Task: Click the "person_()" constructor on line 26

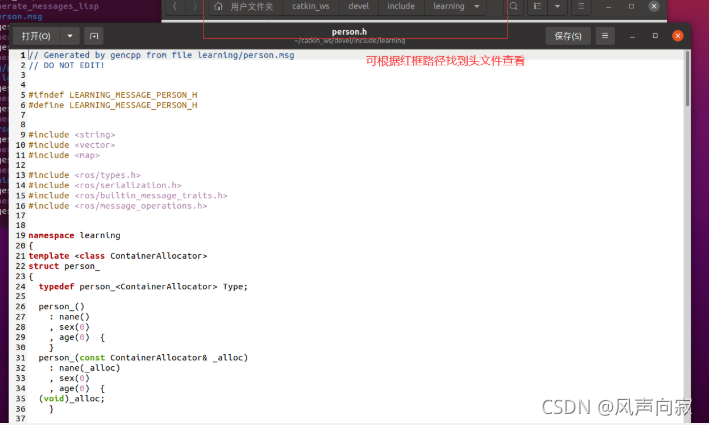Action: [61, 307]
